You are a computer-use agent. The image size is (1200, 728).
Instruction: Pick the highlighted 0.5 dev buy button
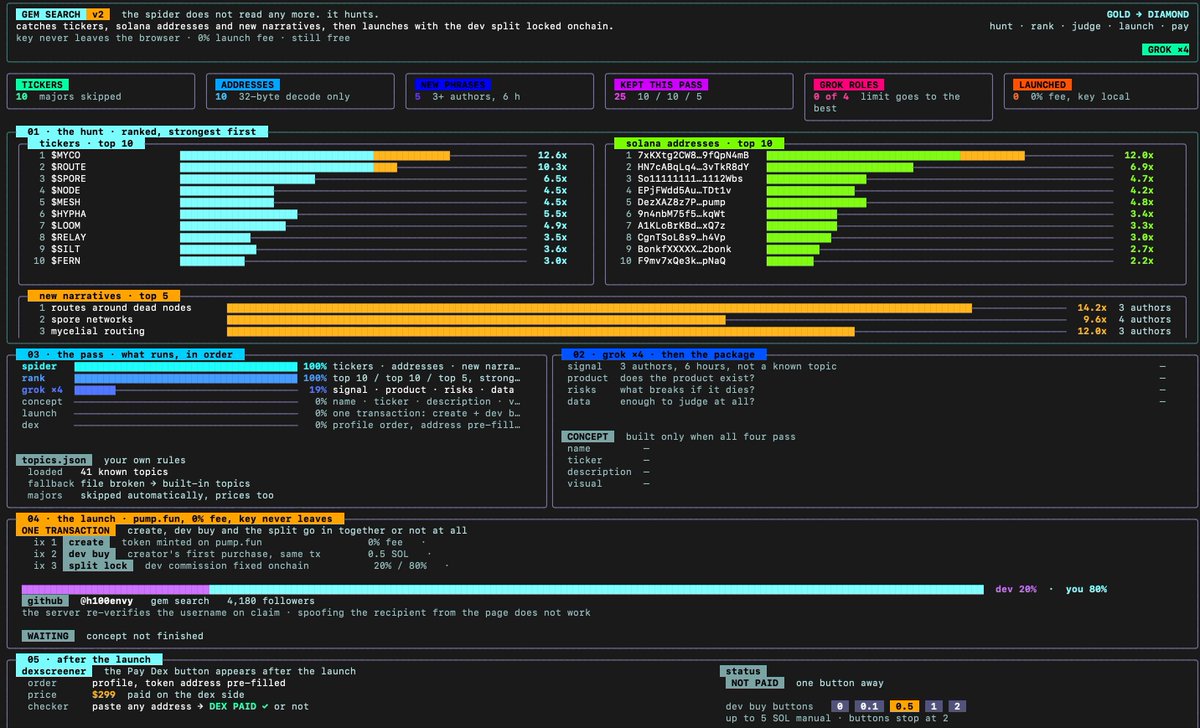click(x=904, y=707)
